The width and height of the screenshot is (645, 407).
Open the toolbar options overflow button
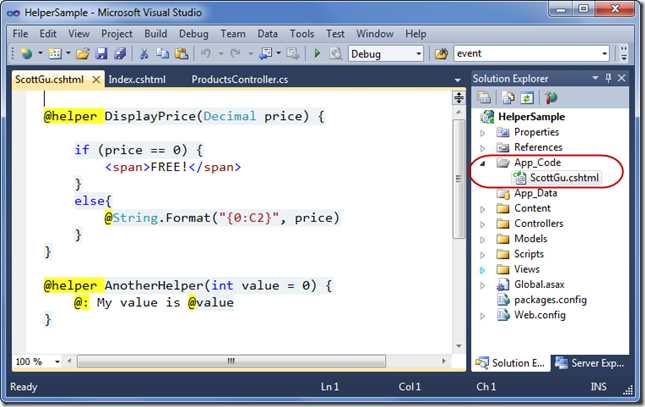coord(624,53)
